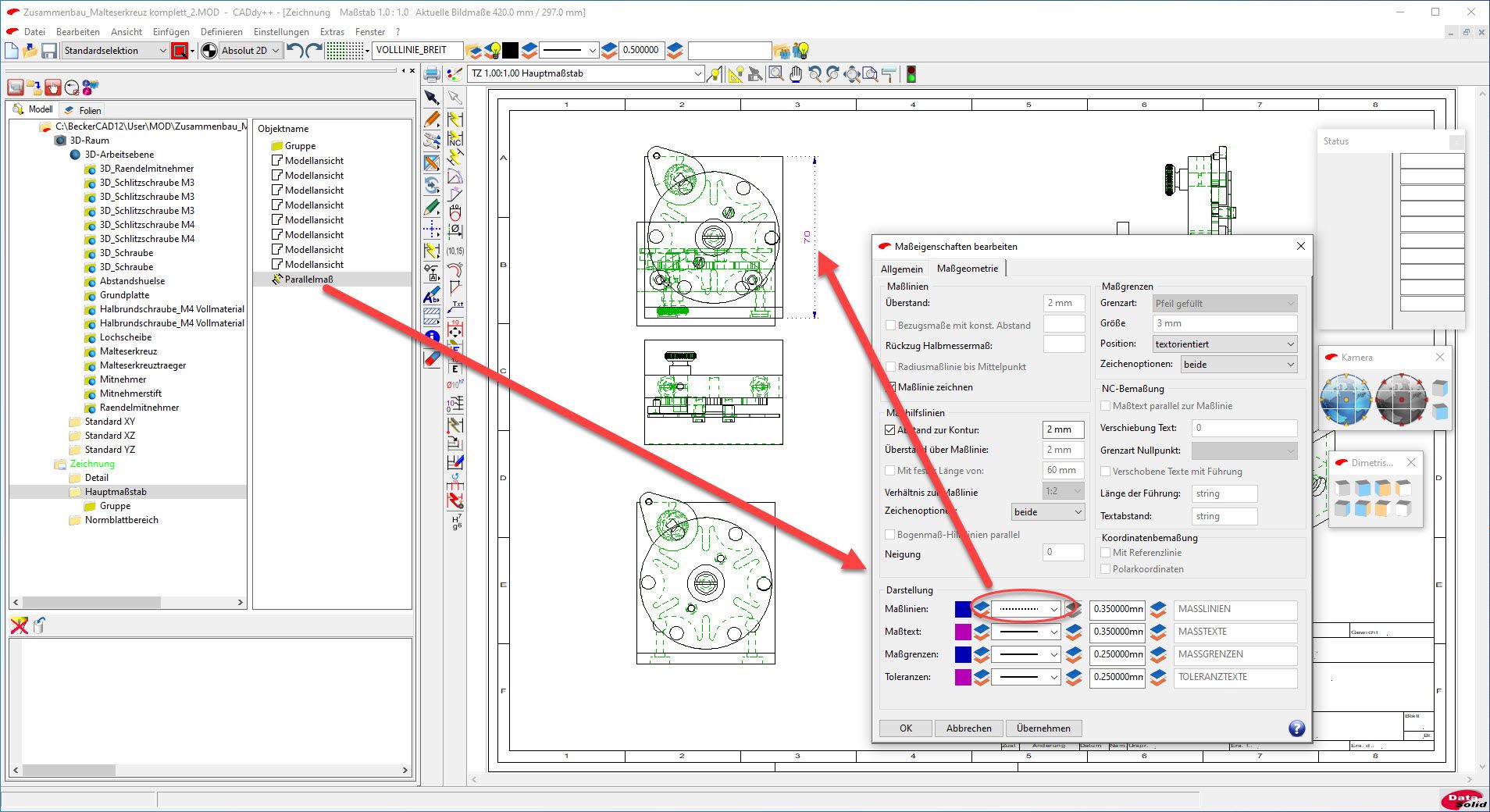Open the help question mark button
Viewport: 1490px width, 812px height.
tap(1296, 728)
